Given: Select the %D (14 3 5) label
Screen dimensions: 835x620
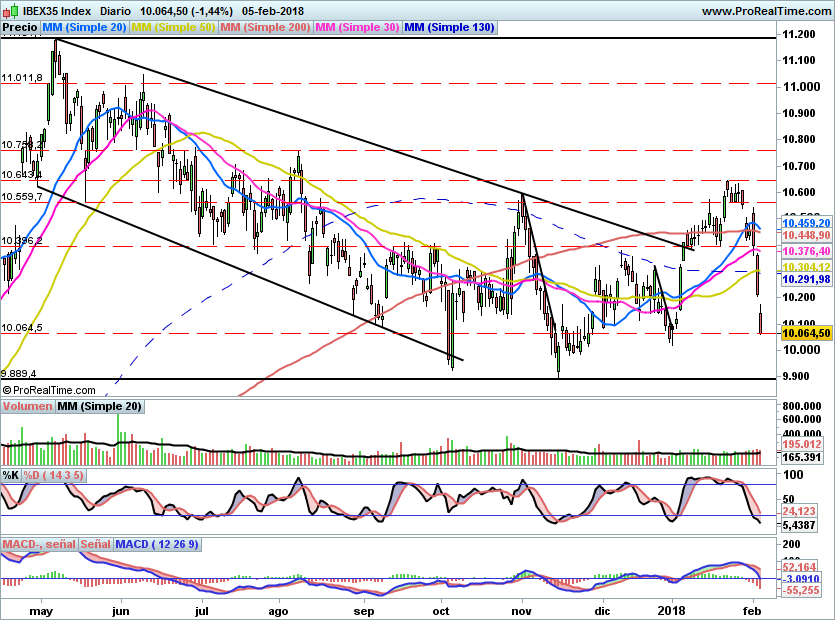Looking at the screenshot, I should point(53,475).
